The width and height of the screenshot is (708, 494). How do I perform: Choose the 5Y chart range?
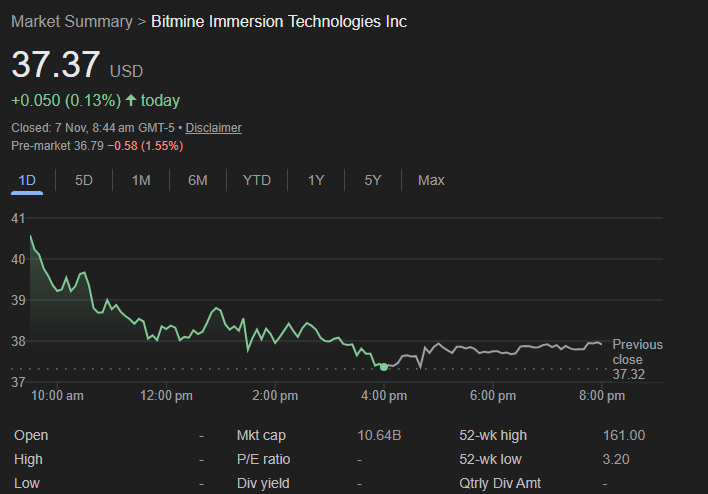click(x=373, y=180)
